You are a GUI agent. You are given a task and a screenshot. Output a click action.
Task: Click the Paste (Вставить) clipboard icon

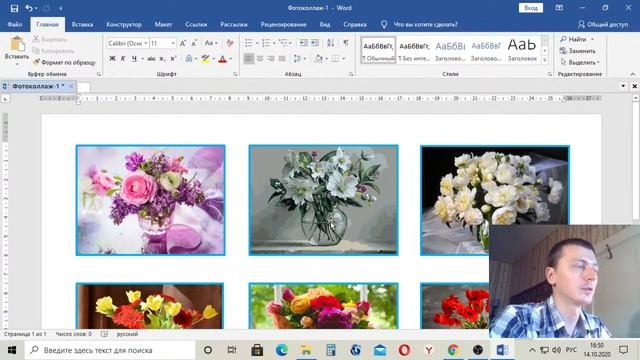[17, 44]
